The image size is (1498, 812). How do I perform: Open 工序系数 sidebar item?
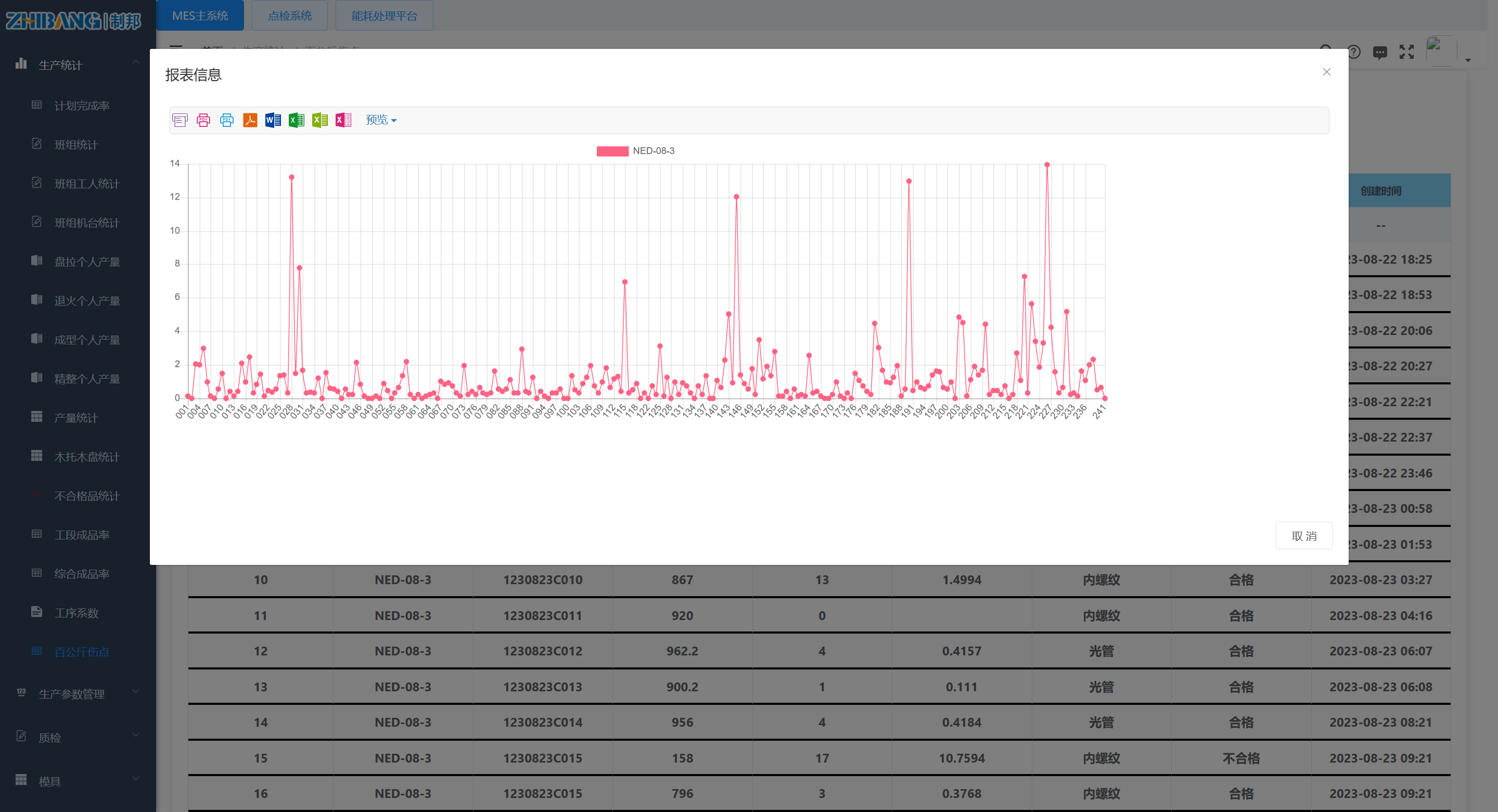(x=76, y=613)
